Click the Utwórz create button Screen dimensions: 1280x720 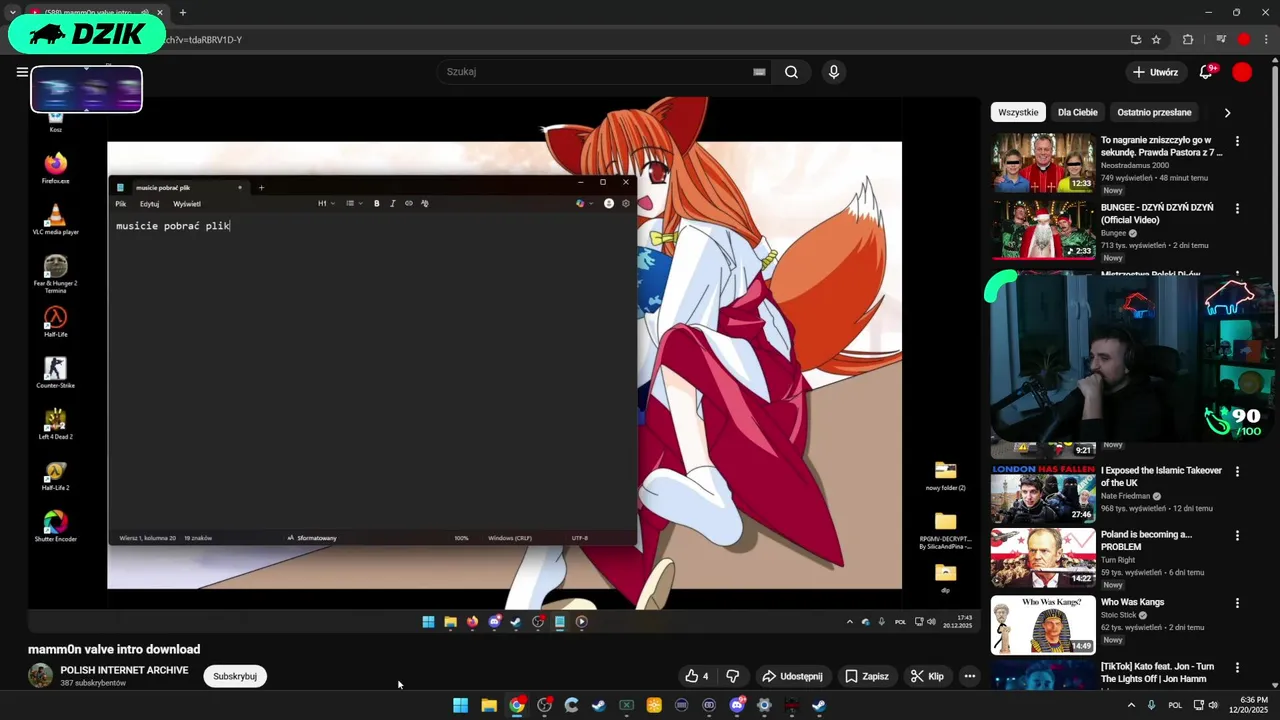coord(1155,72)
